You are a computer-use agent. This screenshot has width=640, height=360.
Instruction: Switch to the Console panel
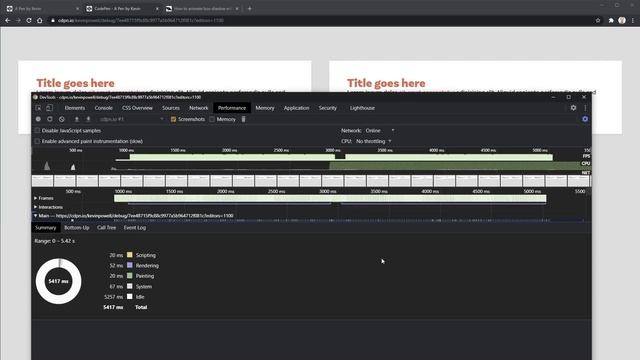pos(103,108)
